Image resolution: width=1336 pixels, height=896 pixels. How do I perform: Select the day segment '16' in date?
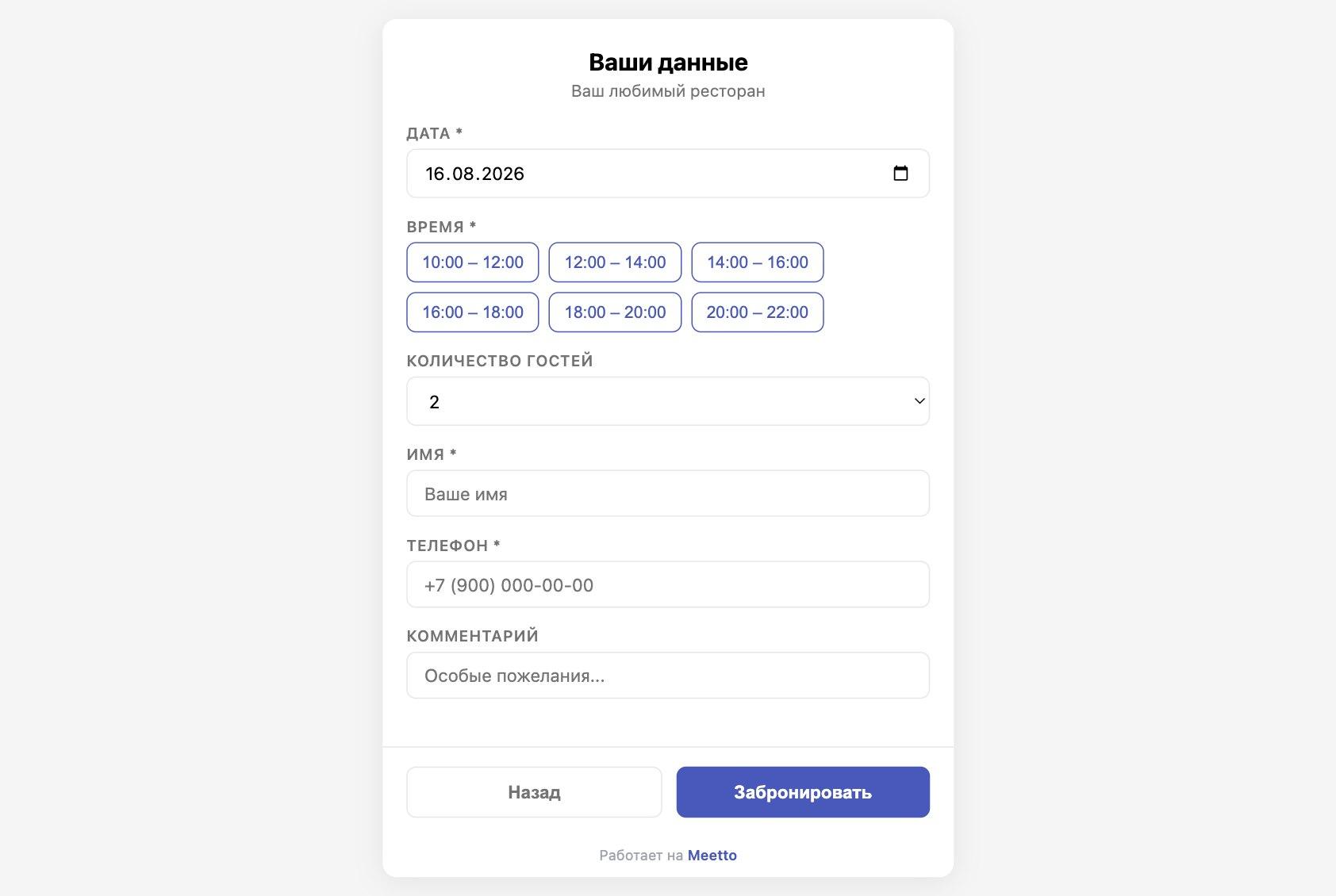click(x=436, y=174)
